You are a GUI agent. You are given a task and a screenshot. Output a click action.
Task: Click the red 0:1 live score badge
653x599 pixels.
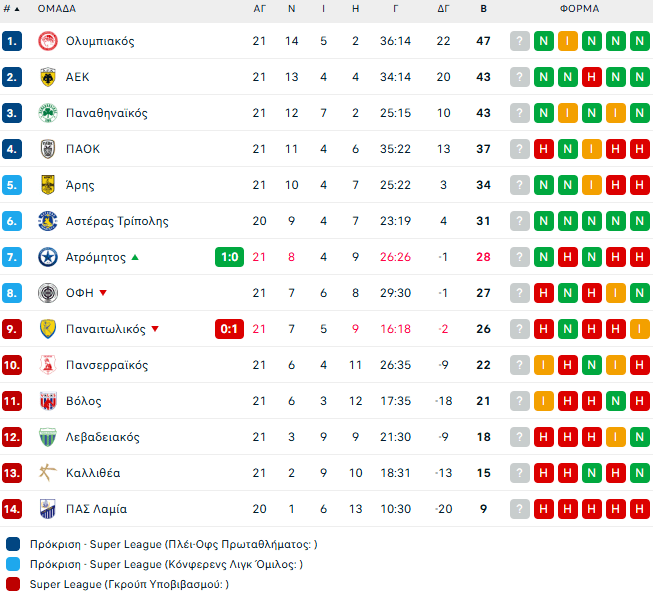pyautogui.click(x=228, y=329)
